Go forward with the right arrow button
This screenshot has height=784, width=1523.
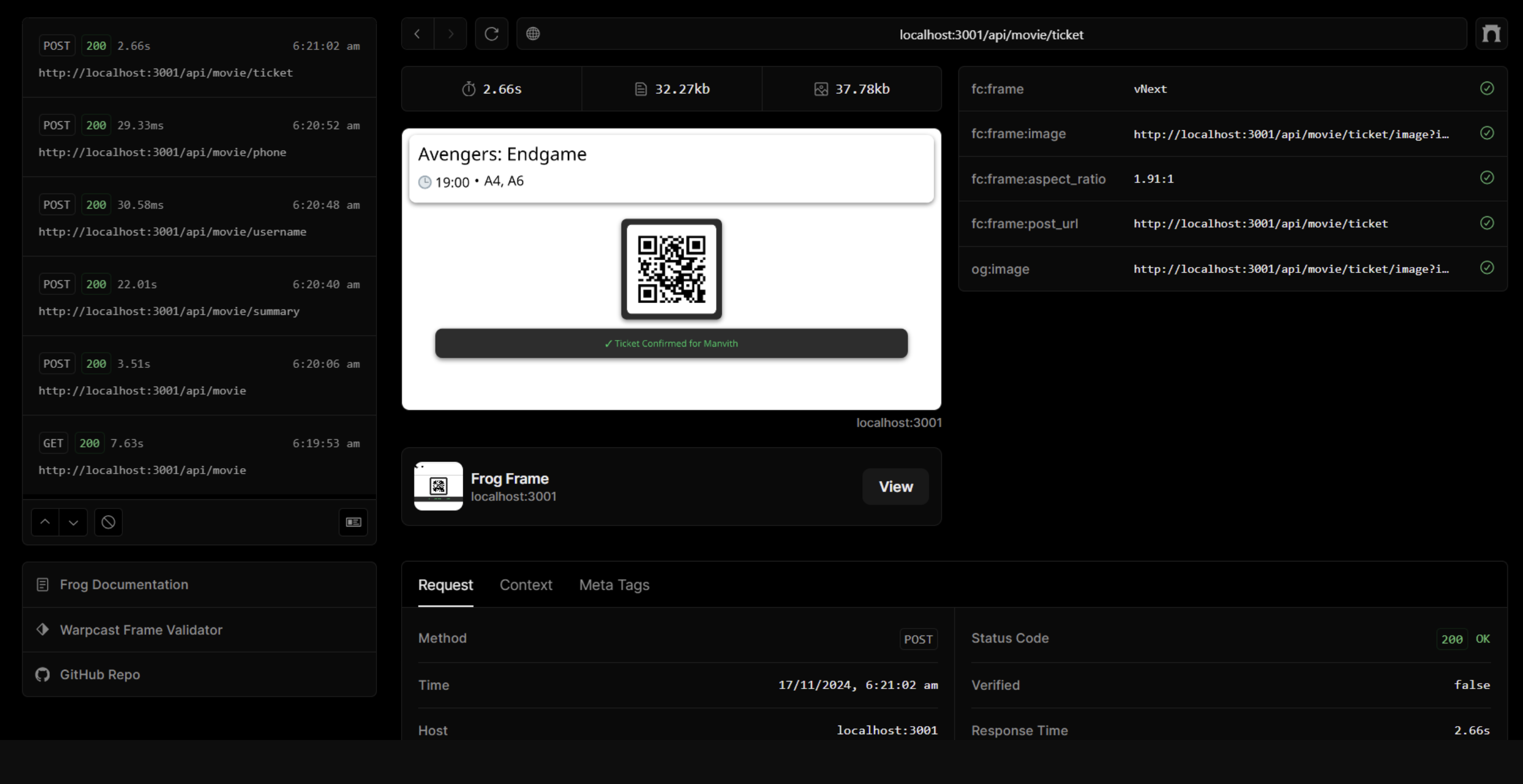[450, 34]
